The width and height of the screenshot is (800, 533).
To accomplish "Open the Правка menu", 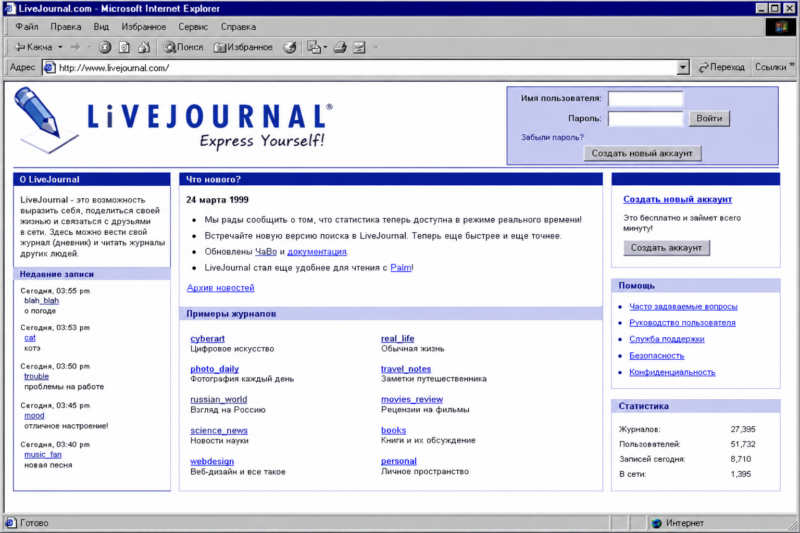I will 65,27.
